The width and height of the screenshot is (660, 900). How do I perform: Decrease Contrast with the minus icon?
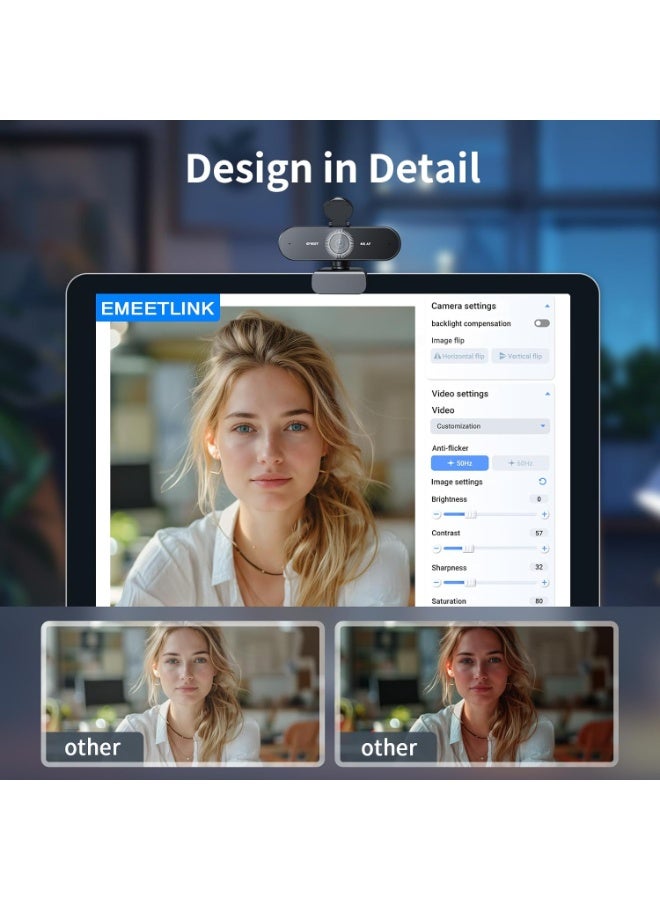(437, 549)
